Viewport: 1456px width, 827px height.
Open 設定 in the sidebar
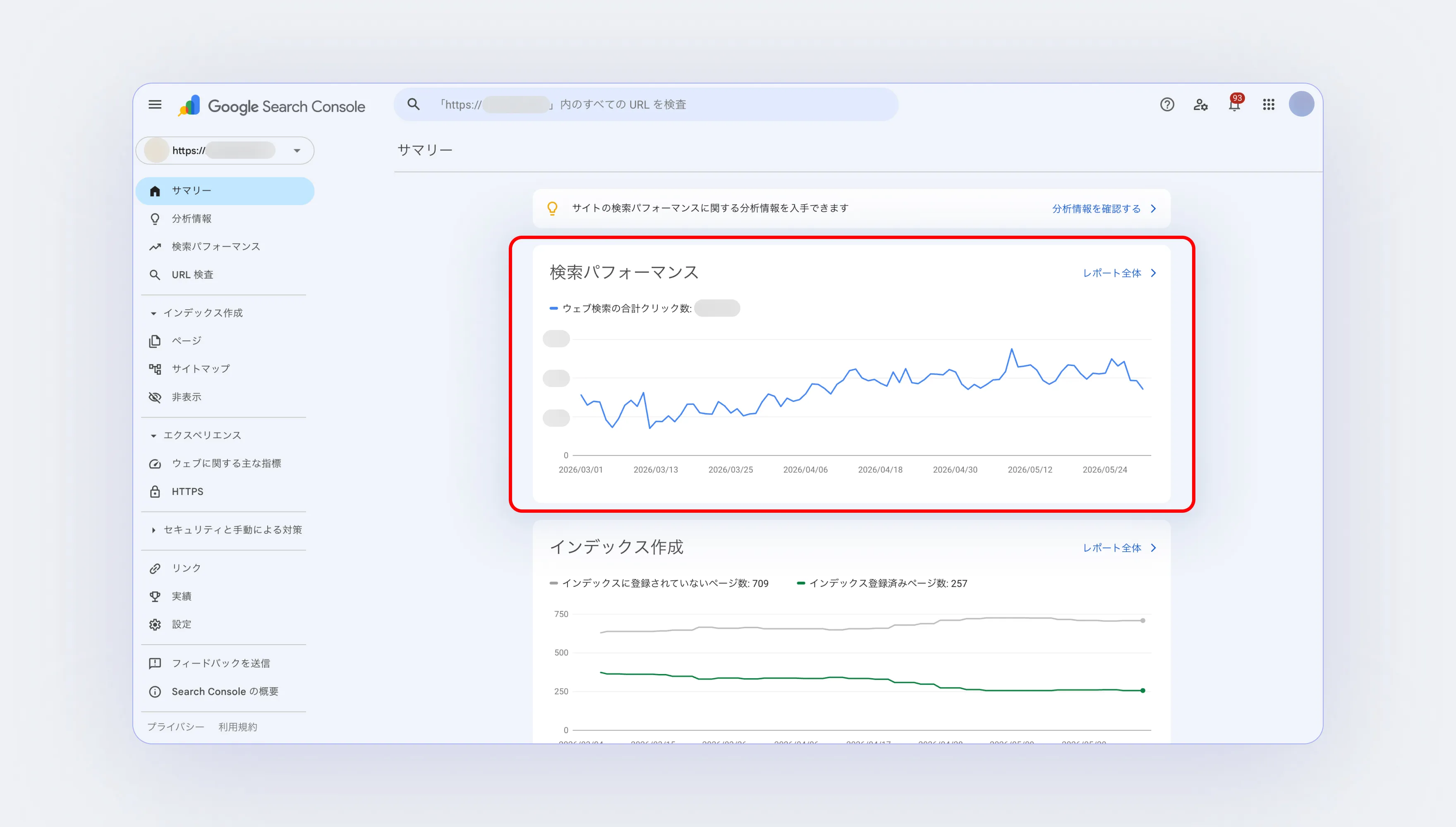click(225, 624)
